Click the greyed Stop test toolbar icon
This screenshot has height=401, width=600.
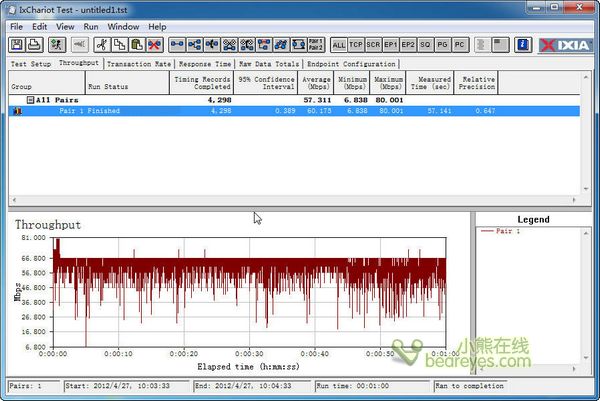point(80,45)
